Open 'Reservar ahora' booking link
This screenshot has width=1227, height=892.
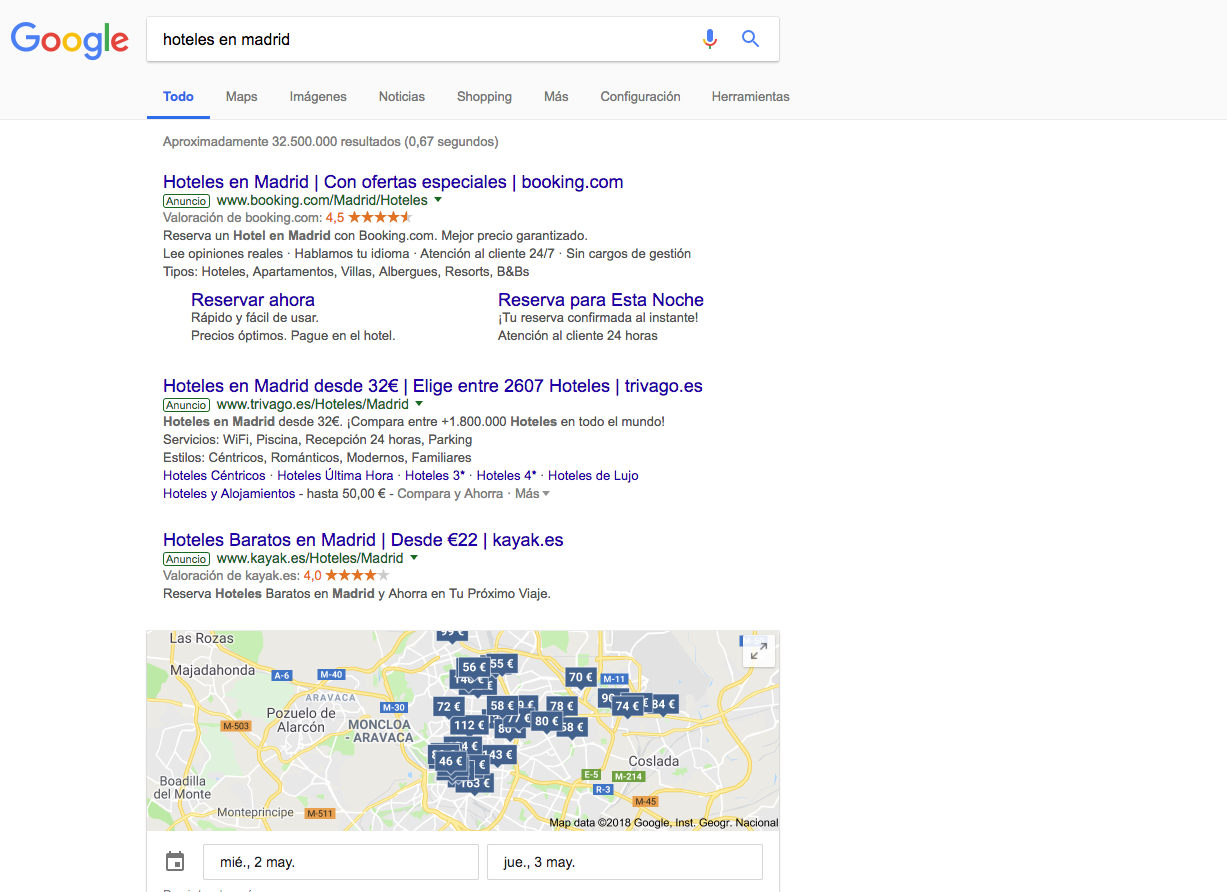point(253,300)
